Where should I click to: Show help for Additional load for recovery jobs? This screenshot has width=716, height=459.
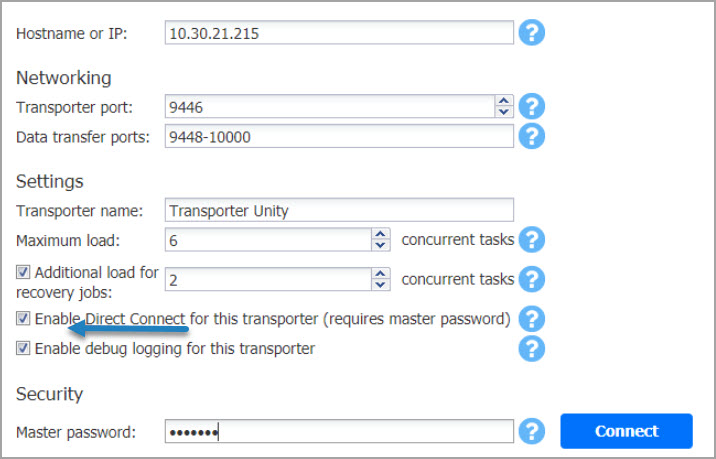[532, 279]
